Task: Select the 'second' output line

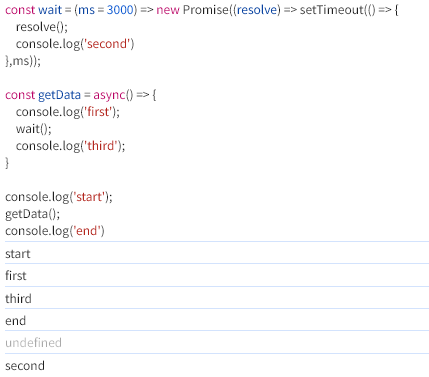Action: [217, 366]
